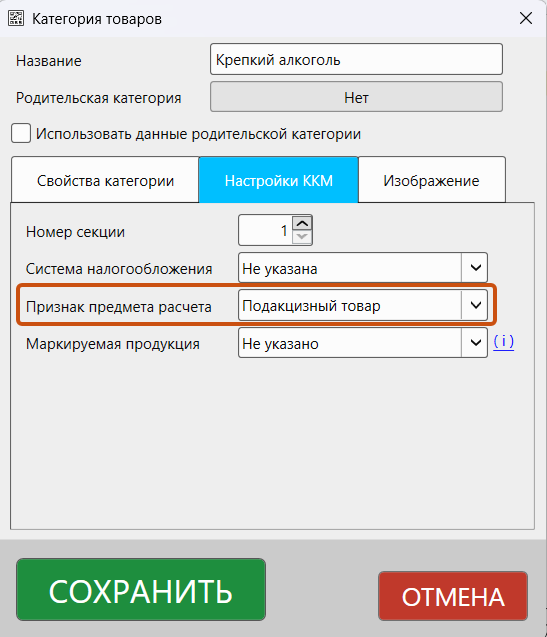Screen dimensions: 547x637
Task: Click the Категория товаров window title
Action: click(97, 19)
